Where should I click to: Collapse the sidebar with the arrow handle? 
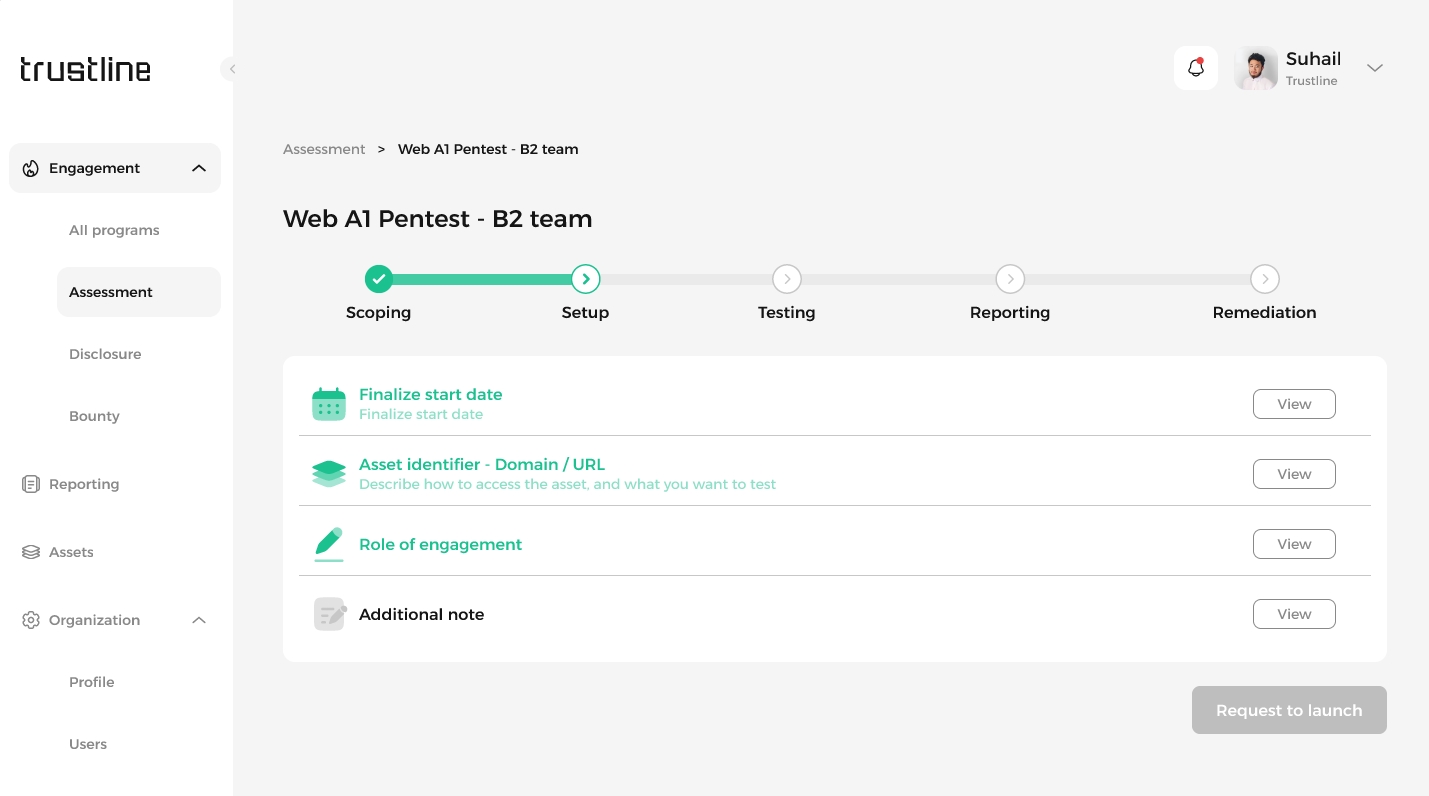tap(231, 69)
